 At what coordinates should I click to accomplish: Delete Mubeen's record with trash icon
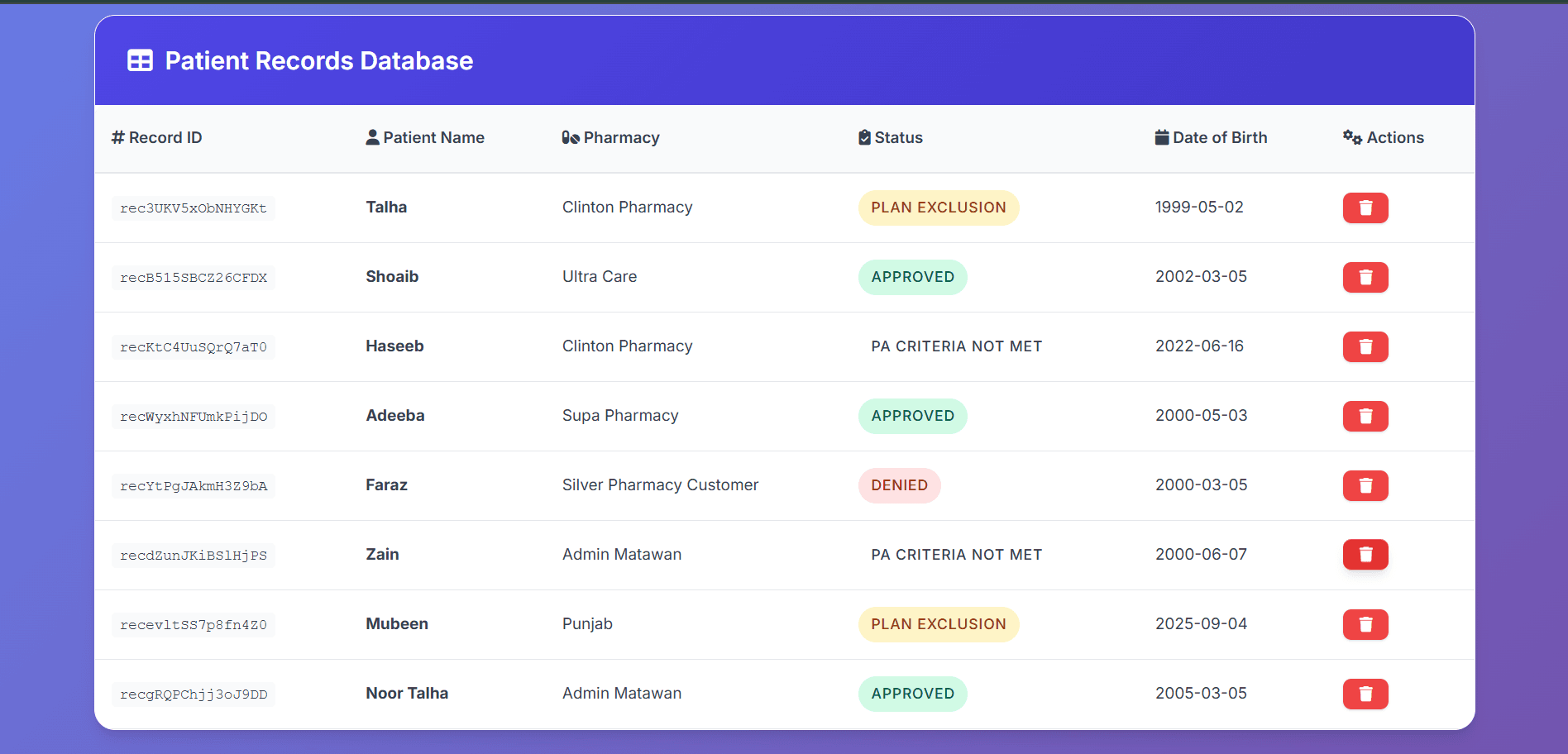(1365, 624)
